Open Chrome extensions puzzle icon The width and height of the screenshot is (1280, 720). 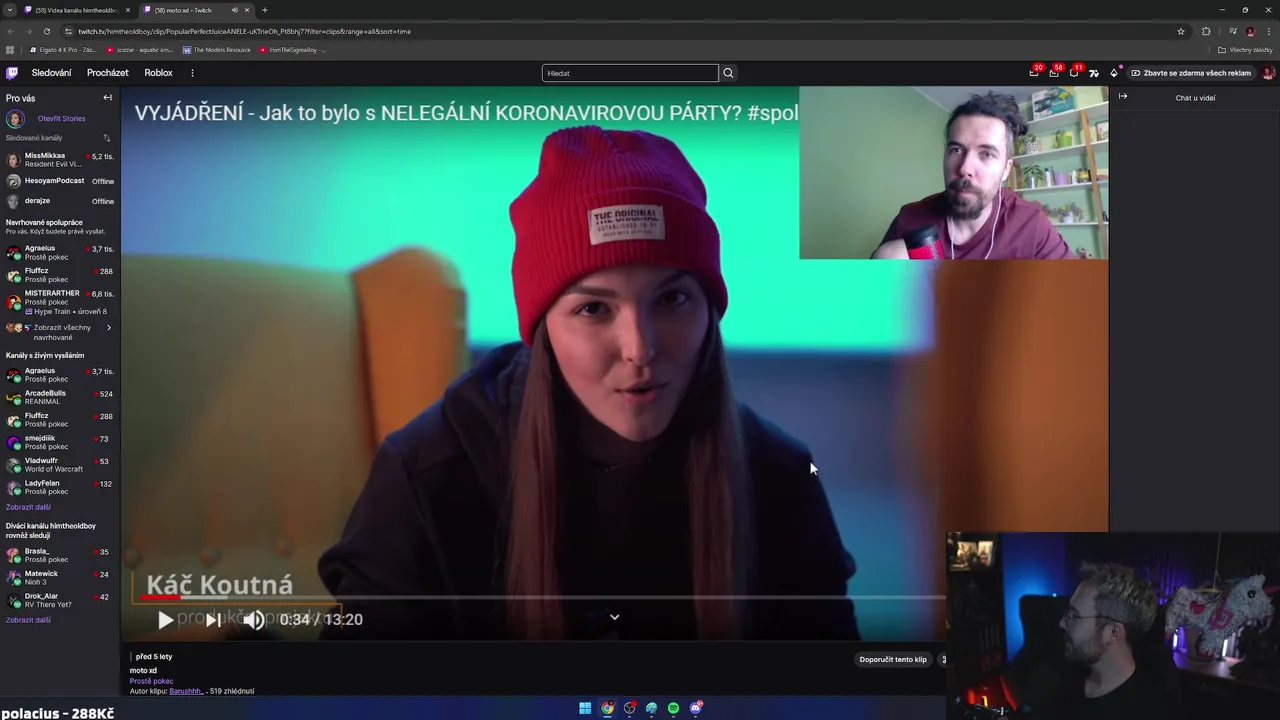click(1206, 31)
